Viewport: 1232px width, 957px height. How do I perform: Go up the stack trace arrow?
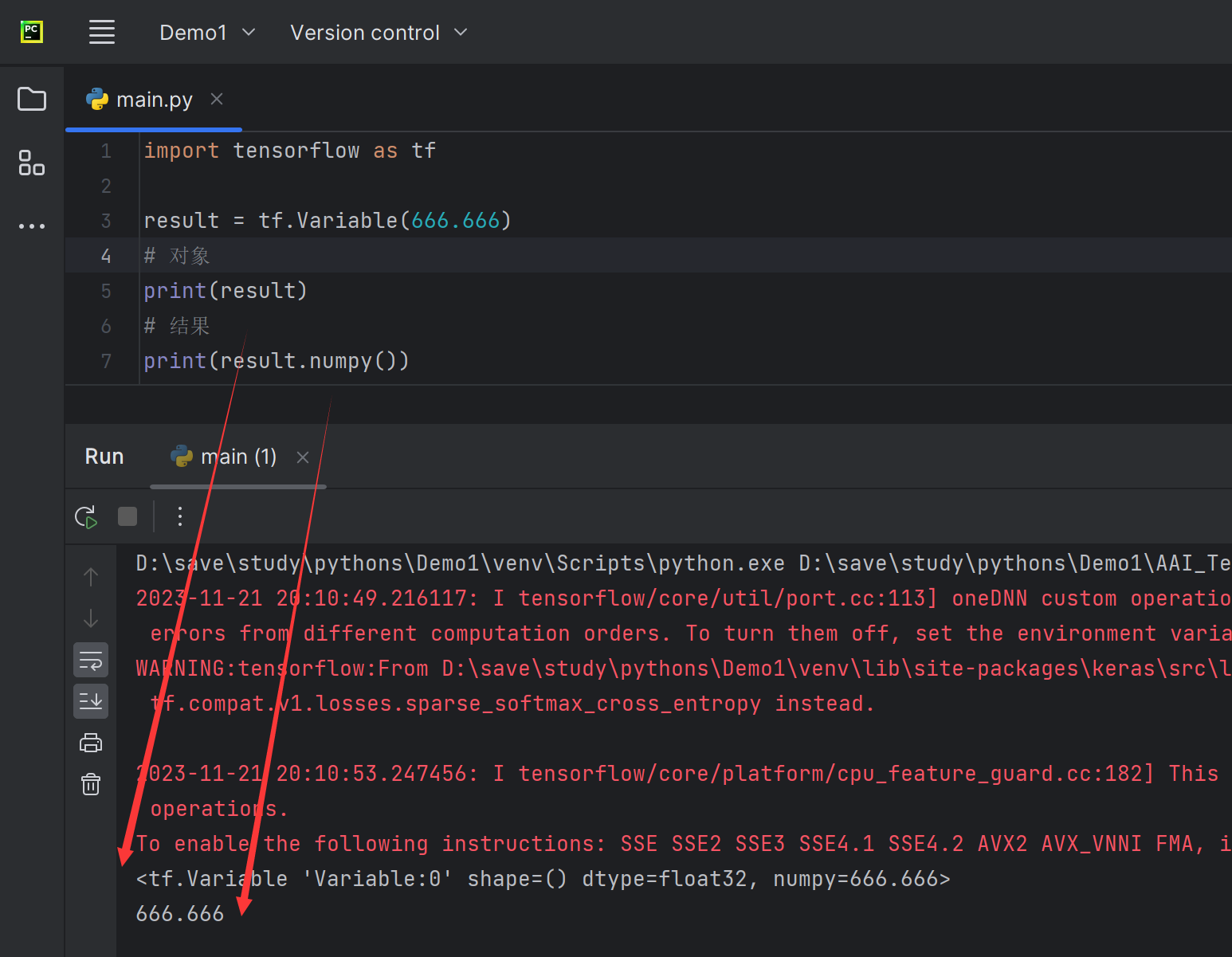(91, 577)
